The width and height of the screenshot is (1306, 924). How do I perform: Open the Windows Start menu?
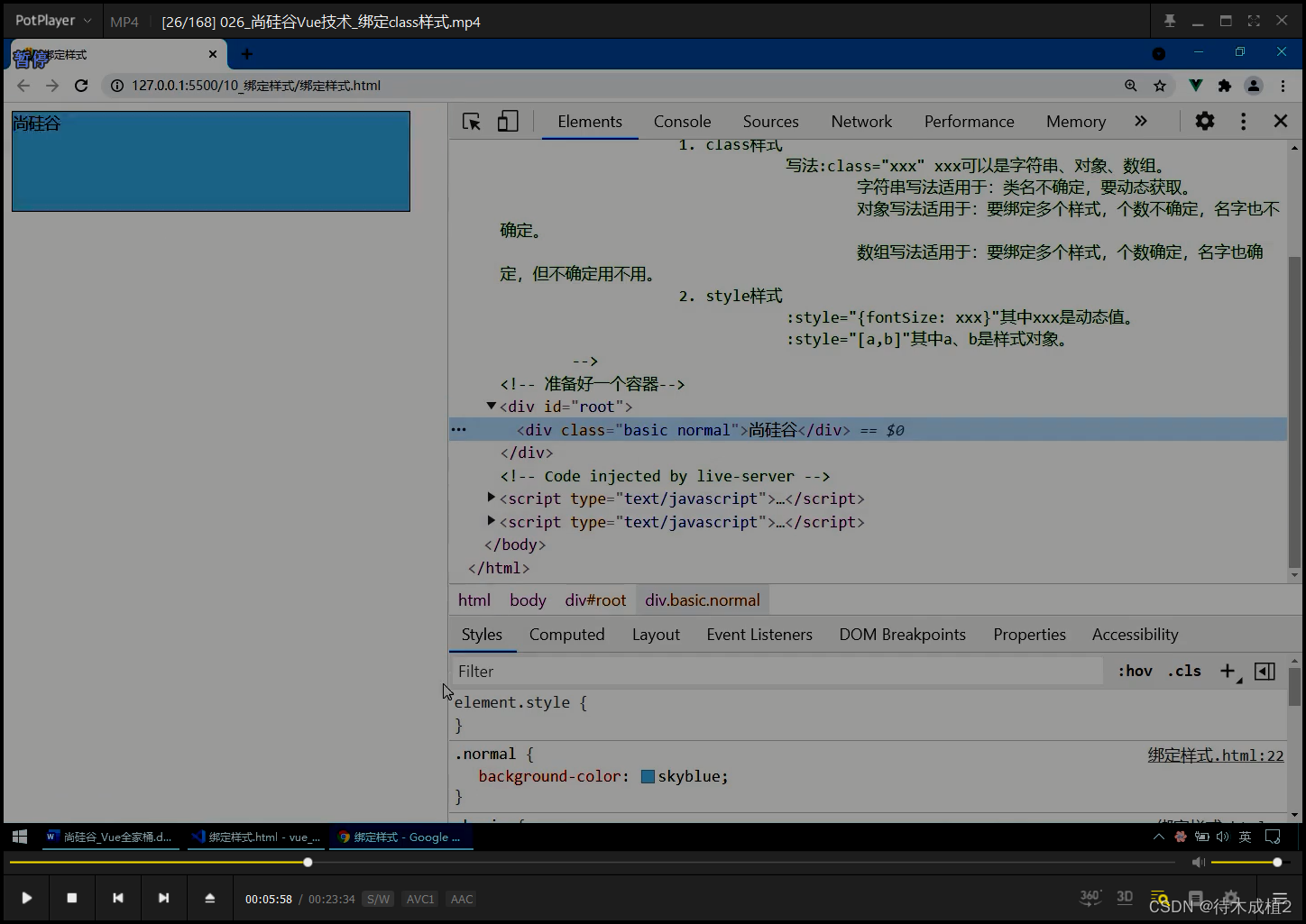coord(20,837)
